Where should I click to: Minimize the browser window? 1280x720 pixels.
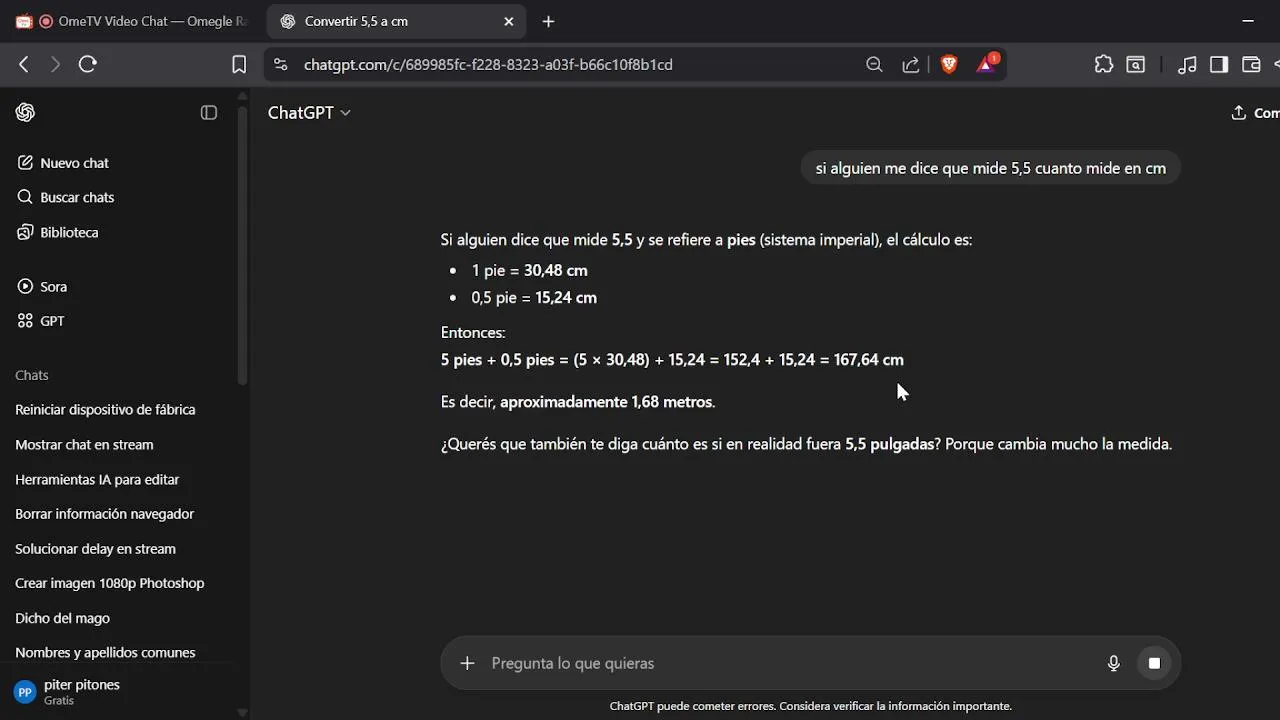(1248, 21)
